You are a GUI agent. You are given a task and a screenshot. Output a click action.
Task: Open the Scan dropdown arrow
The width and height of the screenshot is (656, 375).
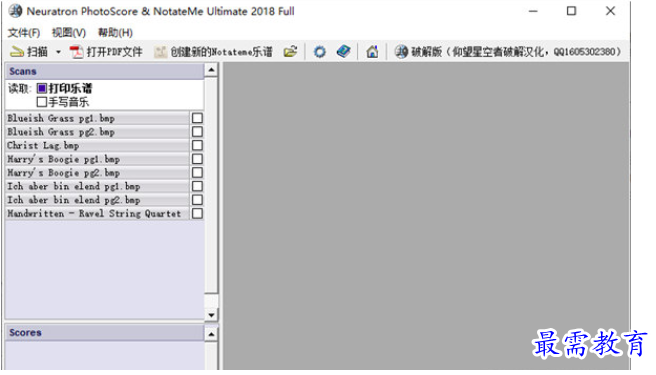point(58,52)
